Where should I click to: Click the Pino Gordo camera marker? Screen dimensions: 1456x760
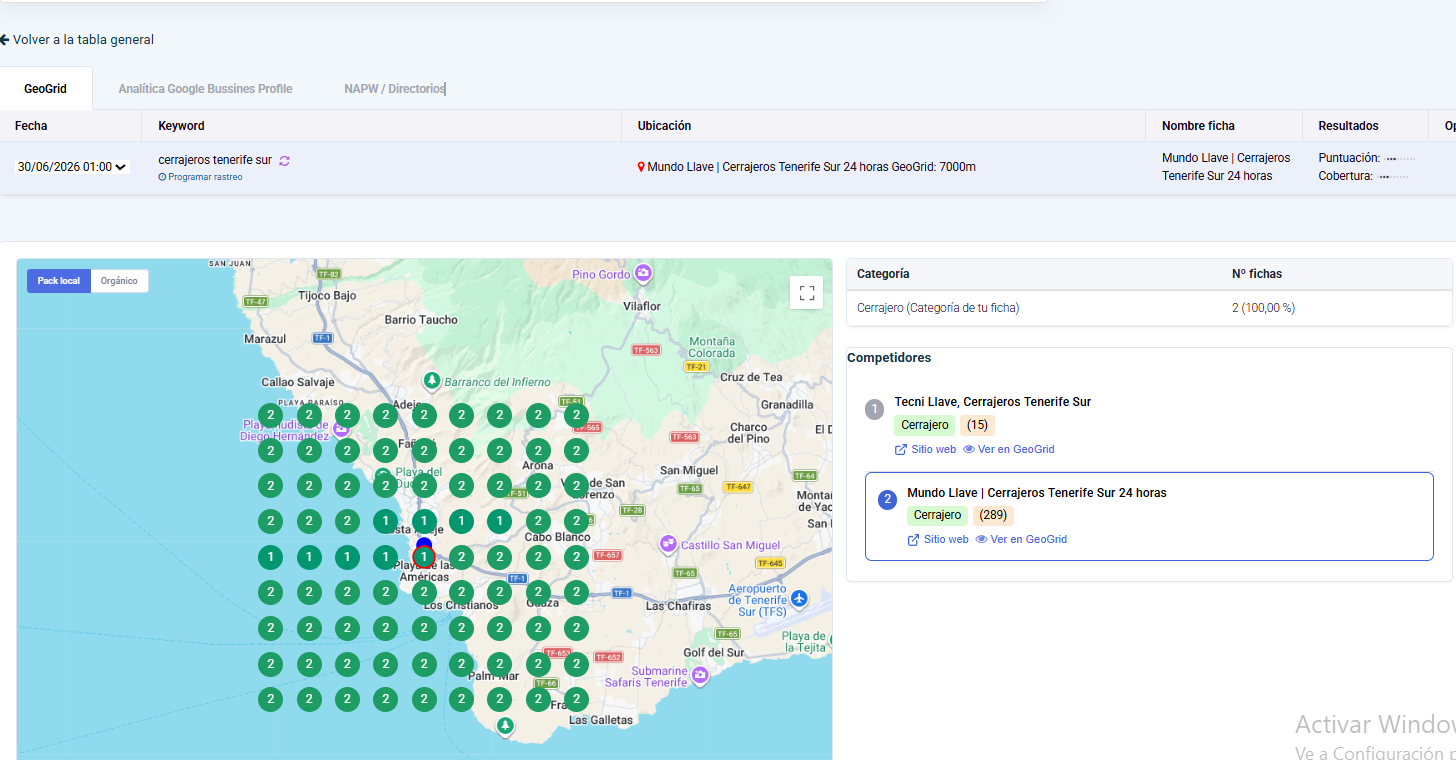[x=644, y=273]
